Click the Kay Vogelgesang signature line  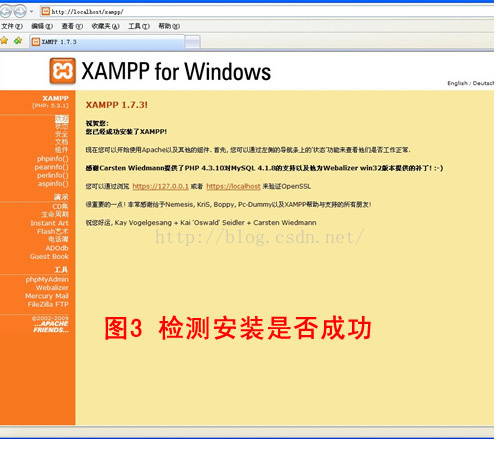coord(201,223)
